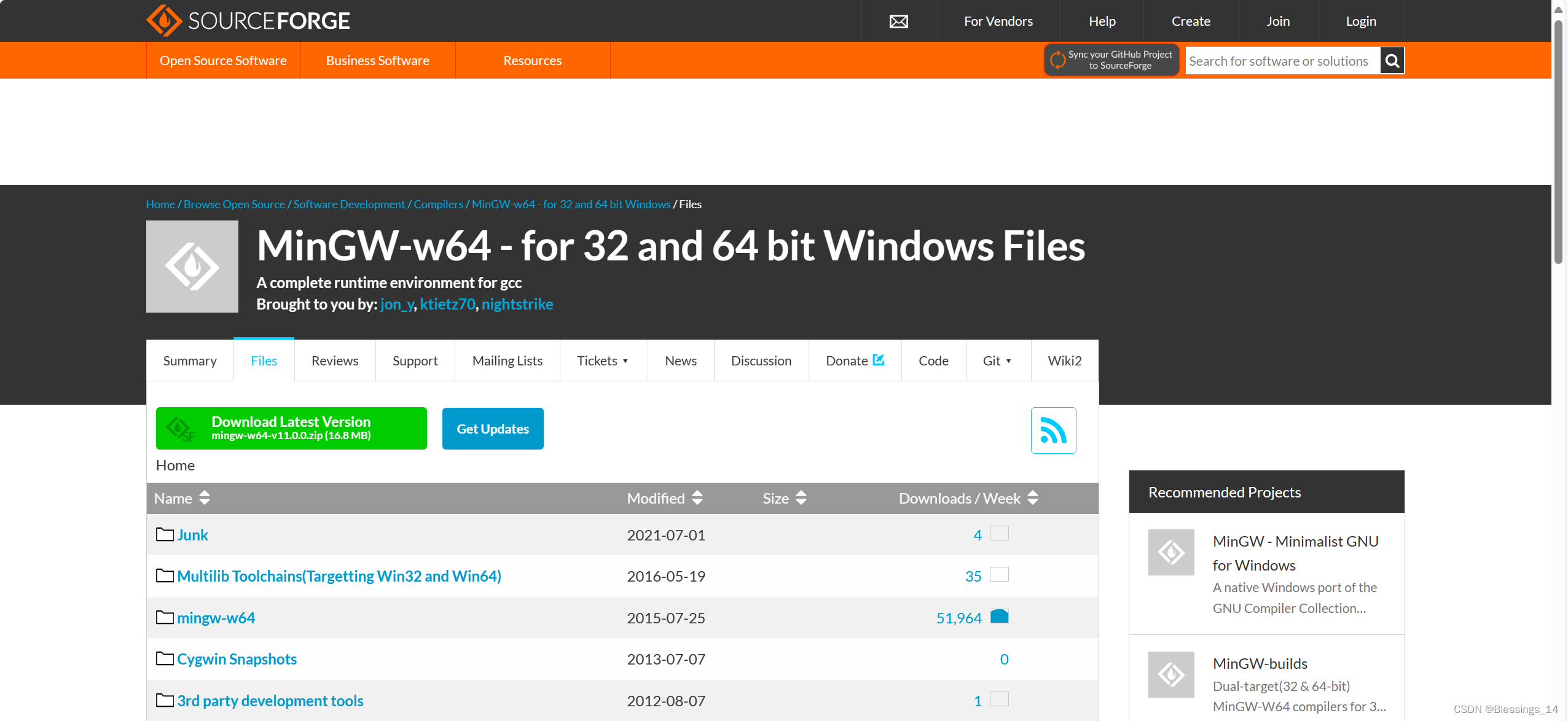Click Join in top navigation
This screenshot has height=721, width=1568.
(1278, 21)
